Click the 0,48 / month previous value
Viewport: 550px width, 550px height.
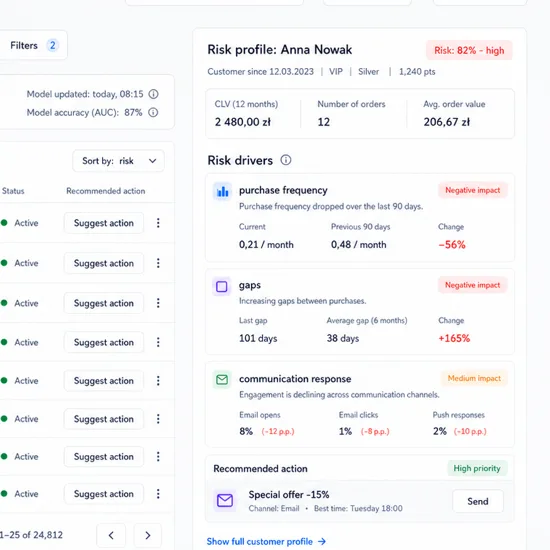pos(358,244)
